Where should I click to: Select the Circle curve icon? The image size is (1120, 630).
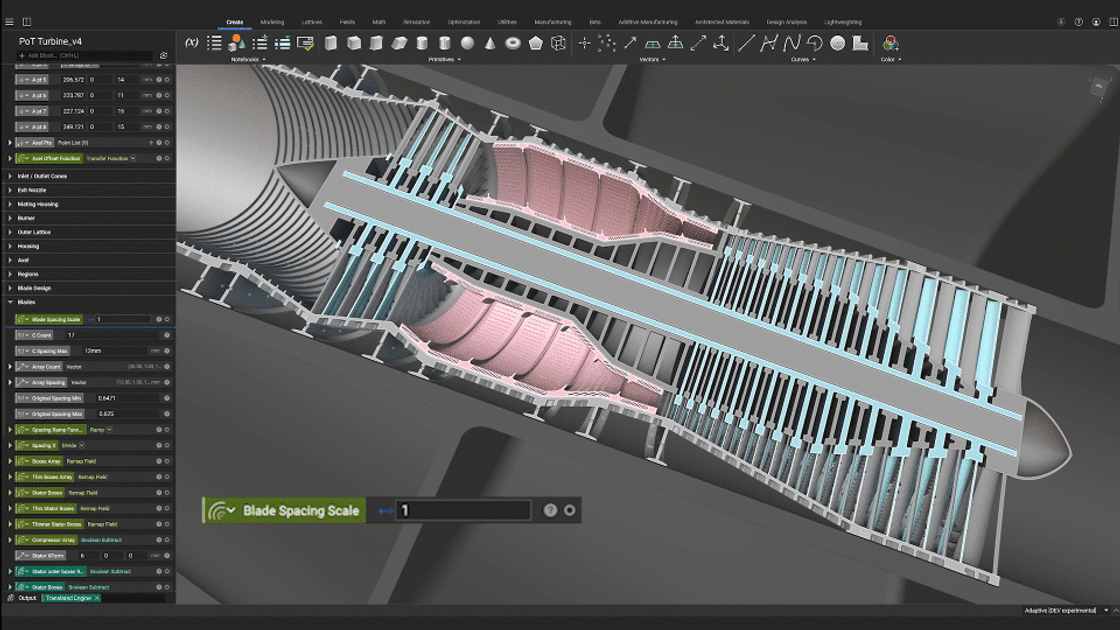[x=837, y=43]
